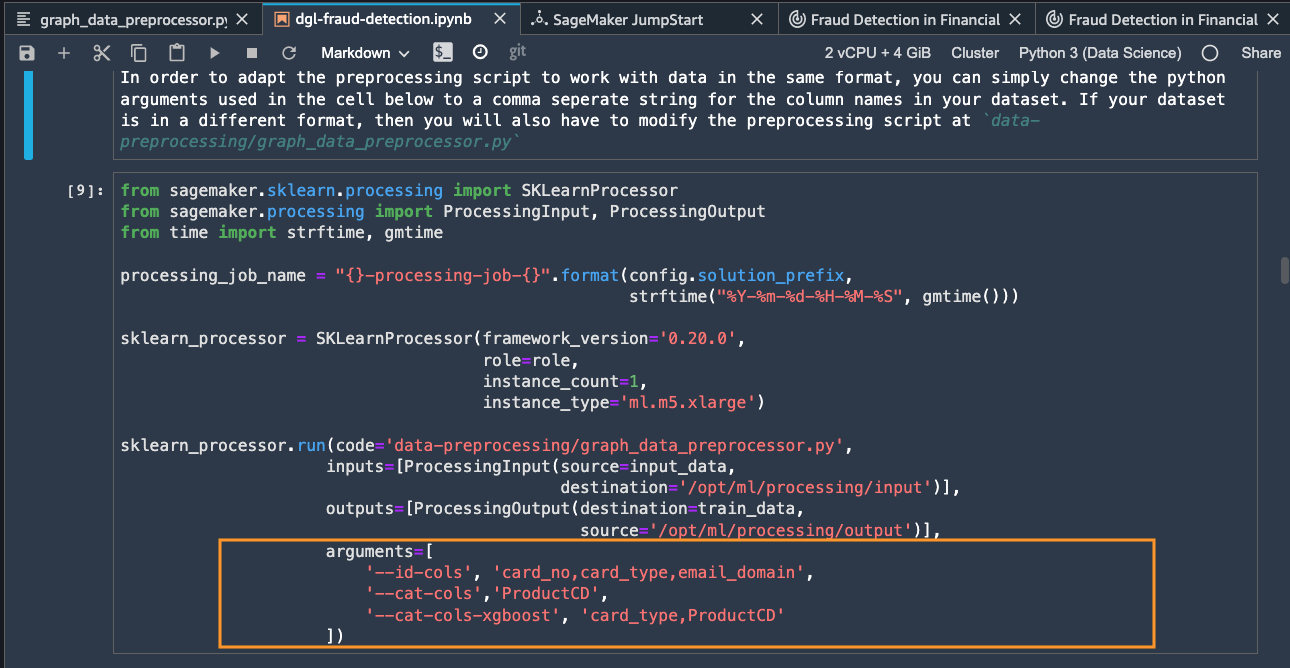Cut the selected cell with scissors icon
Screen dimensions: 1290x668
(102, 53)
